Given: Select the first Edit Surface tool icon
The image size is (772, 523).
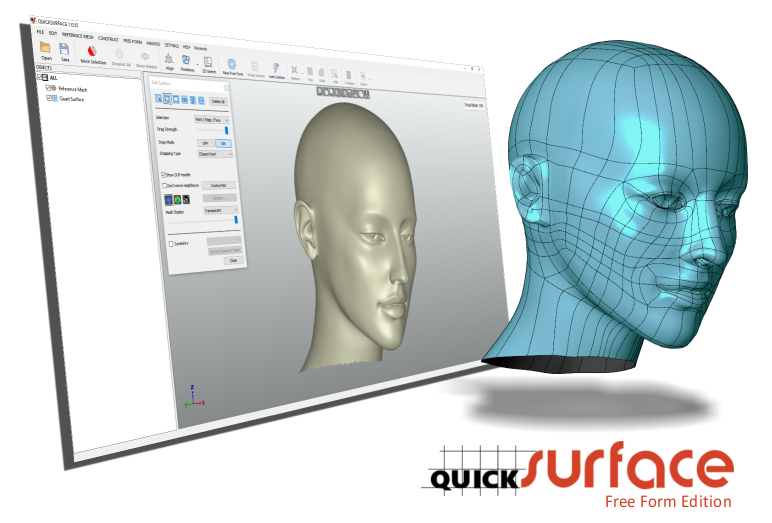Looking at the screenshot, I should [x=159, y=98].
